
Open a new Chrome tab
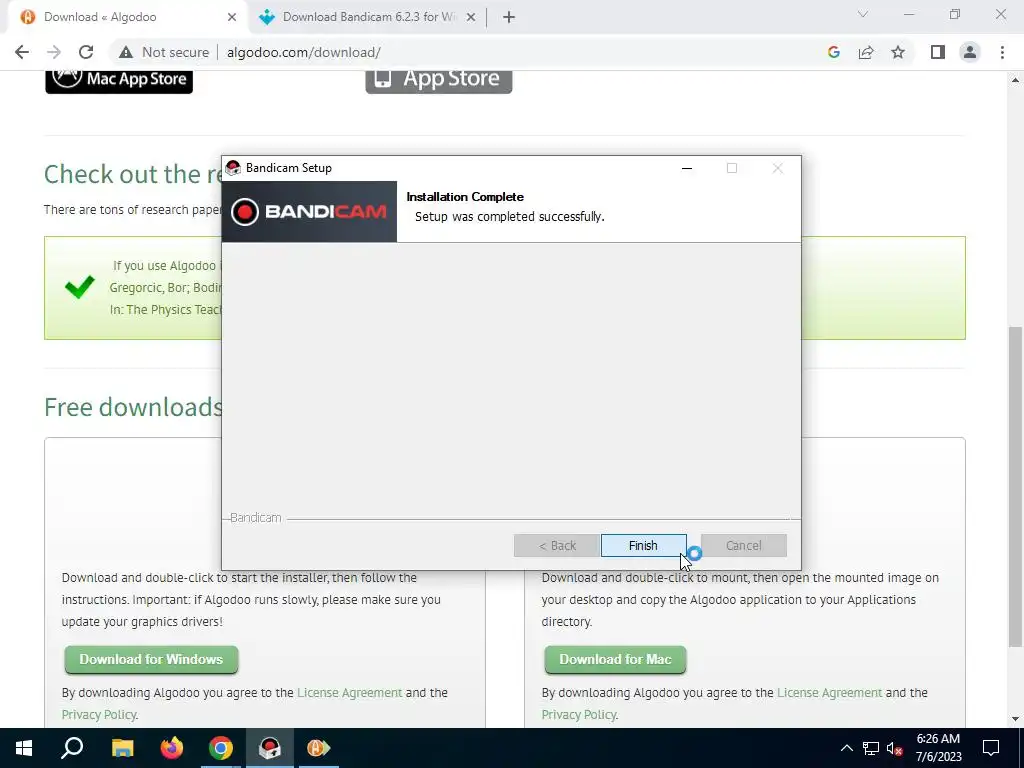[x=509, y=17]
